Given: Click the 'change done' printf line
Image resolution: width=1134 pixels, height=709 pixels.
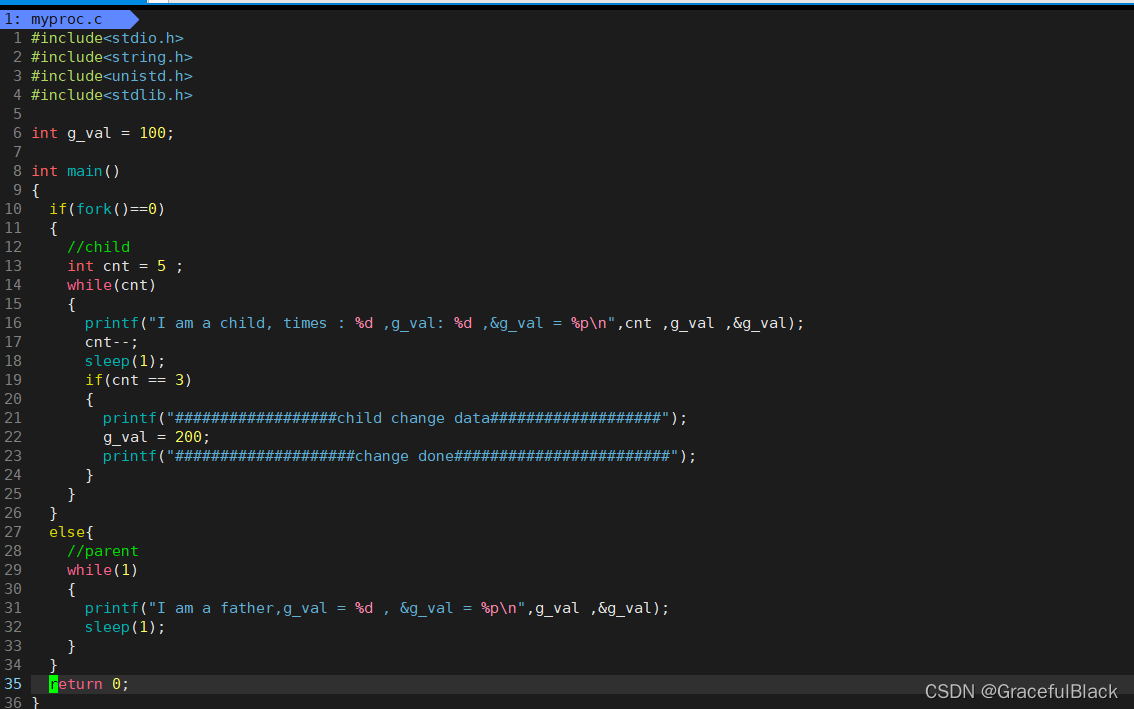Looking at the screenshot, I should [x=399, y=457].
